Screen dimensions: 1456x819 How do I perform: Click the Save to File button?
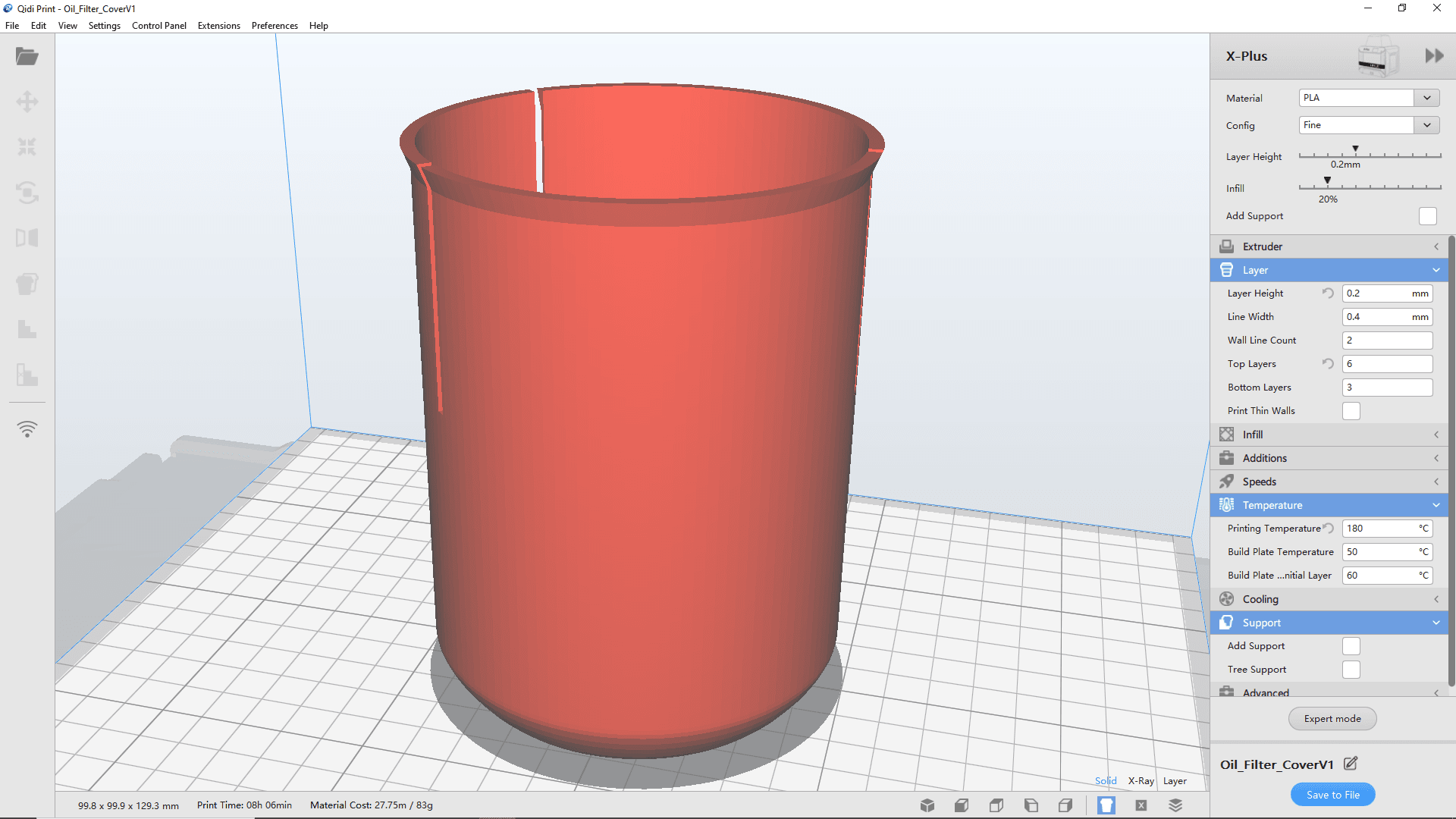(x=1332, y=795)
